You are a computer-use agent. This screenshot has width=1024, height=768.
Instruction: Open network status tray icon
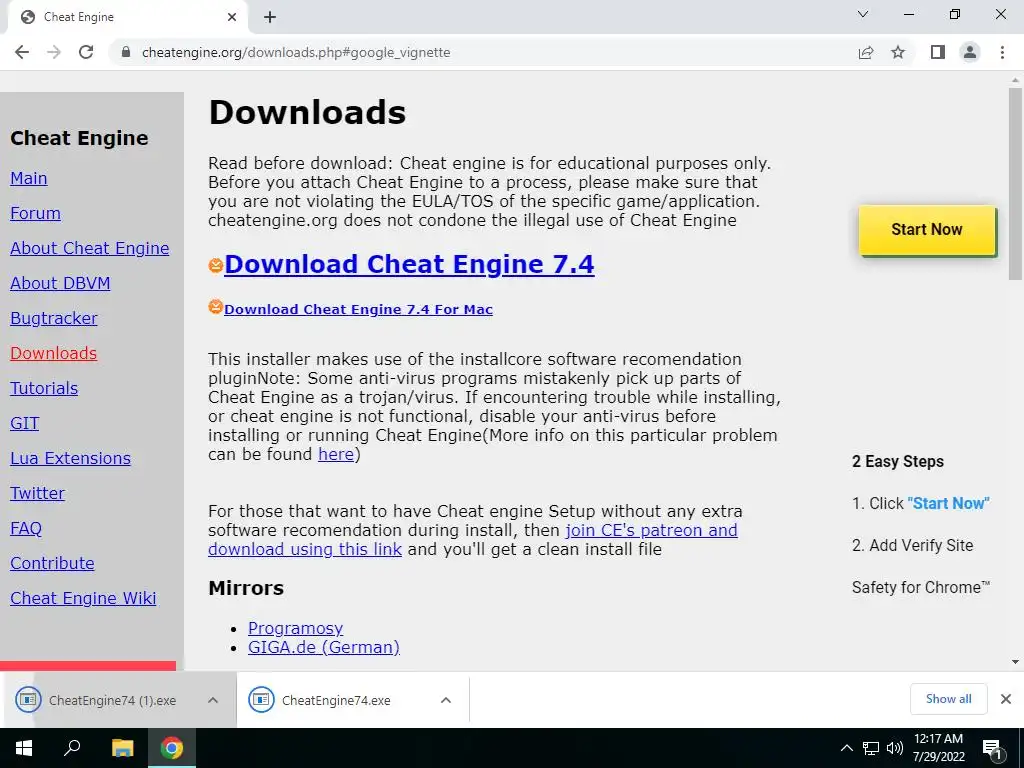(x=871, y=748)
